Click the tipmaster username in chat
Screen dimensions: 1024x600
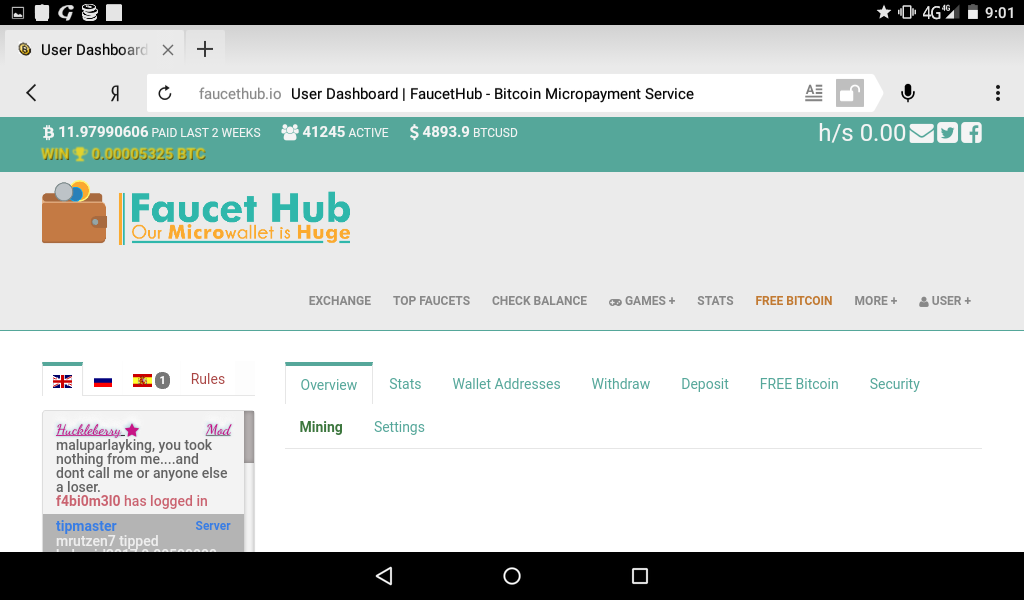click(x=86, y=526)
